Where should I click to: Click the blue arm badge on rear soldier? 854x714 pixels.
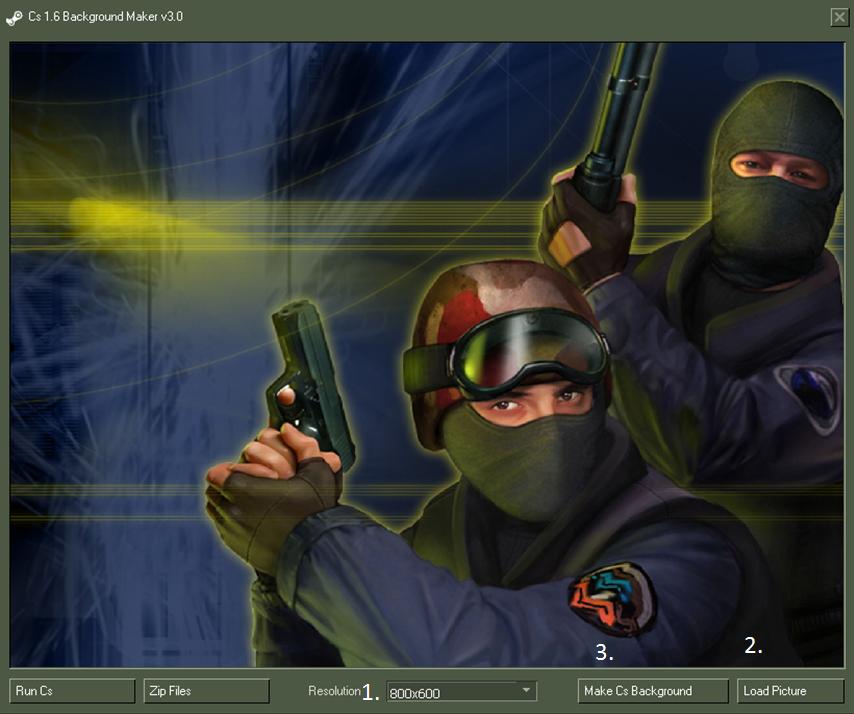tap(808, 393)
